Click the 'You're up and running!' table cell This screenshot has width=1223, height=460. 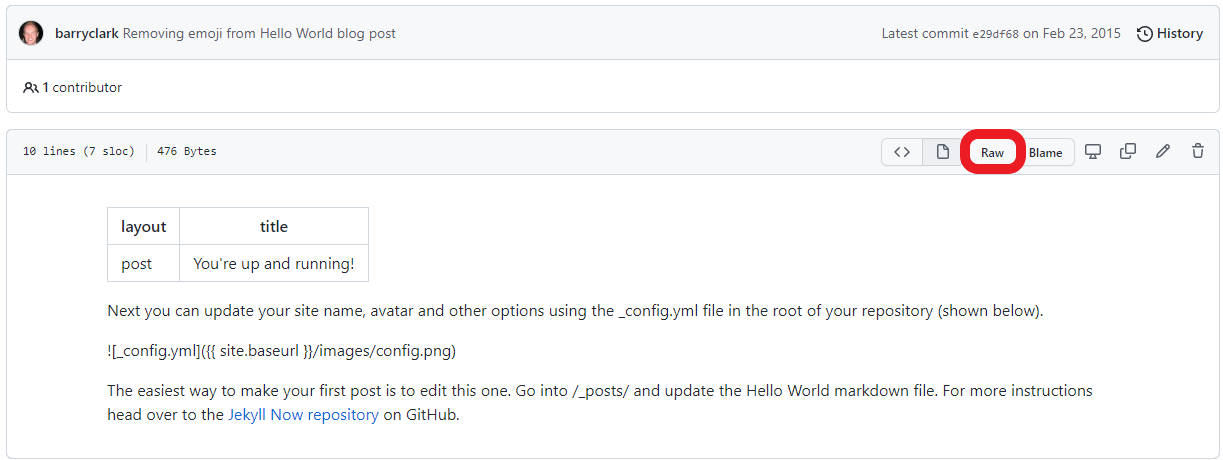point(274,264)
